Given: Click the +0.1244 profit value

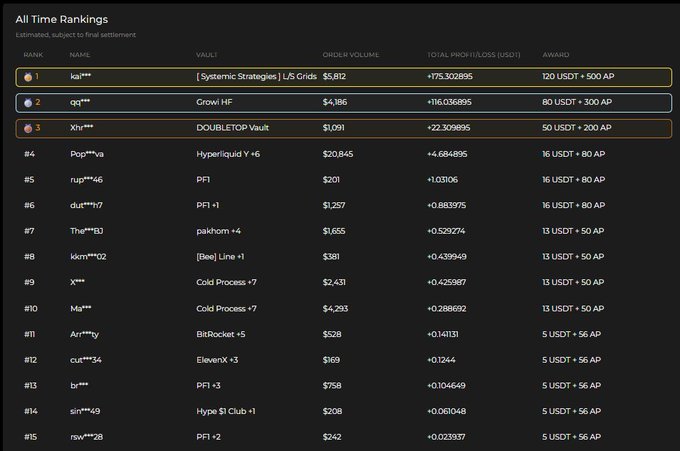Looking at the screenshot, I should [x=441, y=359].
